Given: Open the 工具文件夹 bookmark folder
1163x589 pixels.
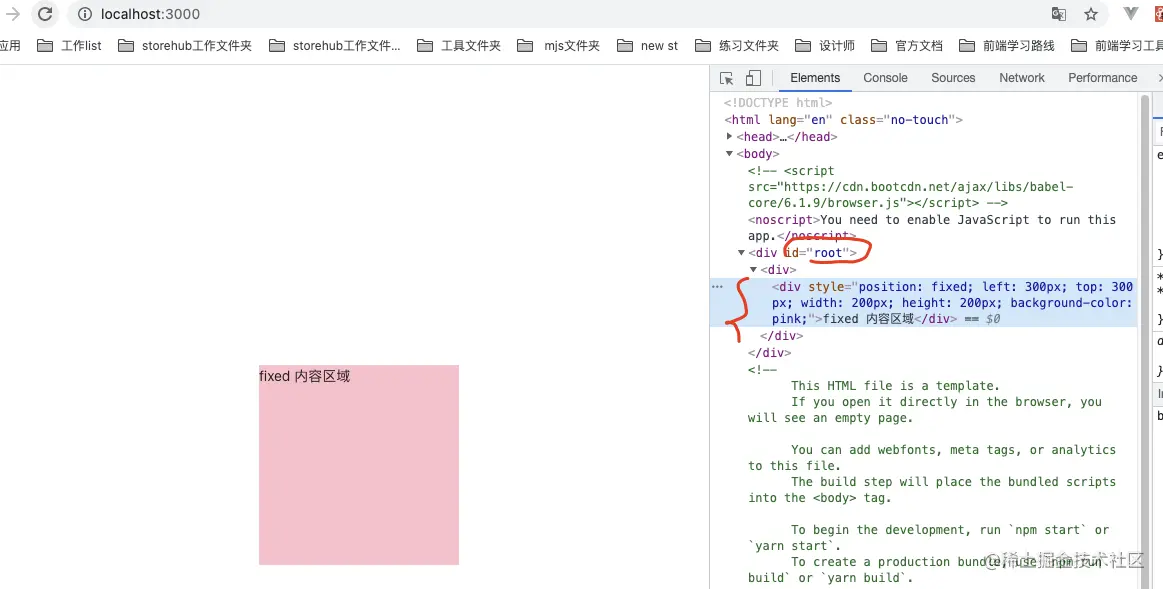Looking at the screenshot, I should click(459, 46).
